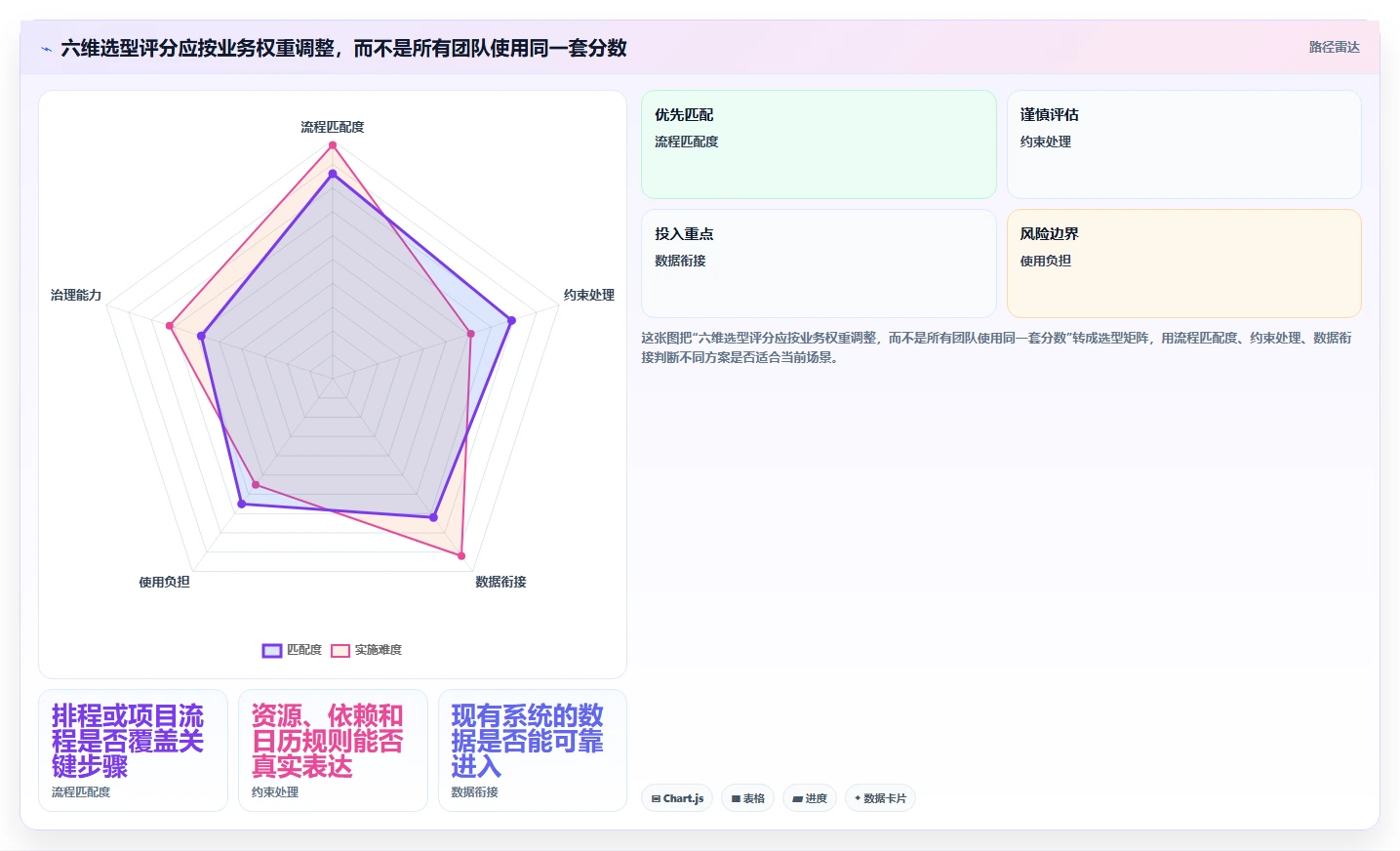Open the 排程或项目流程是否覆盖关键步骤 card

pos(133,750)
